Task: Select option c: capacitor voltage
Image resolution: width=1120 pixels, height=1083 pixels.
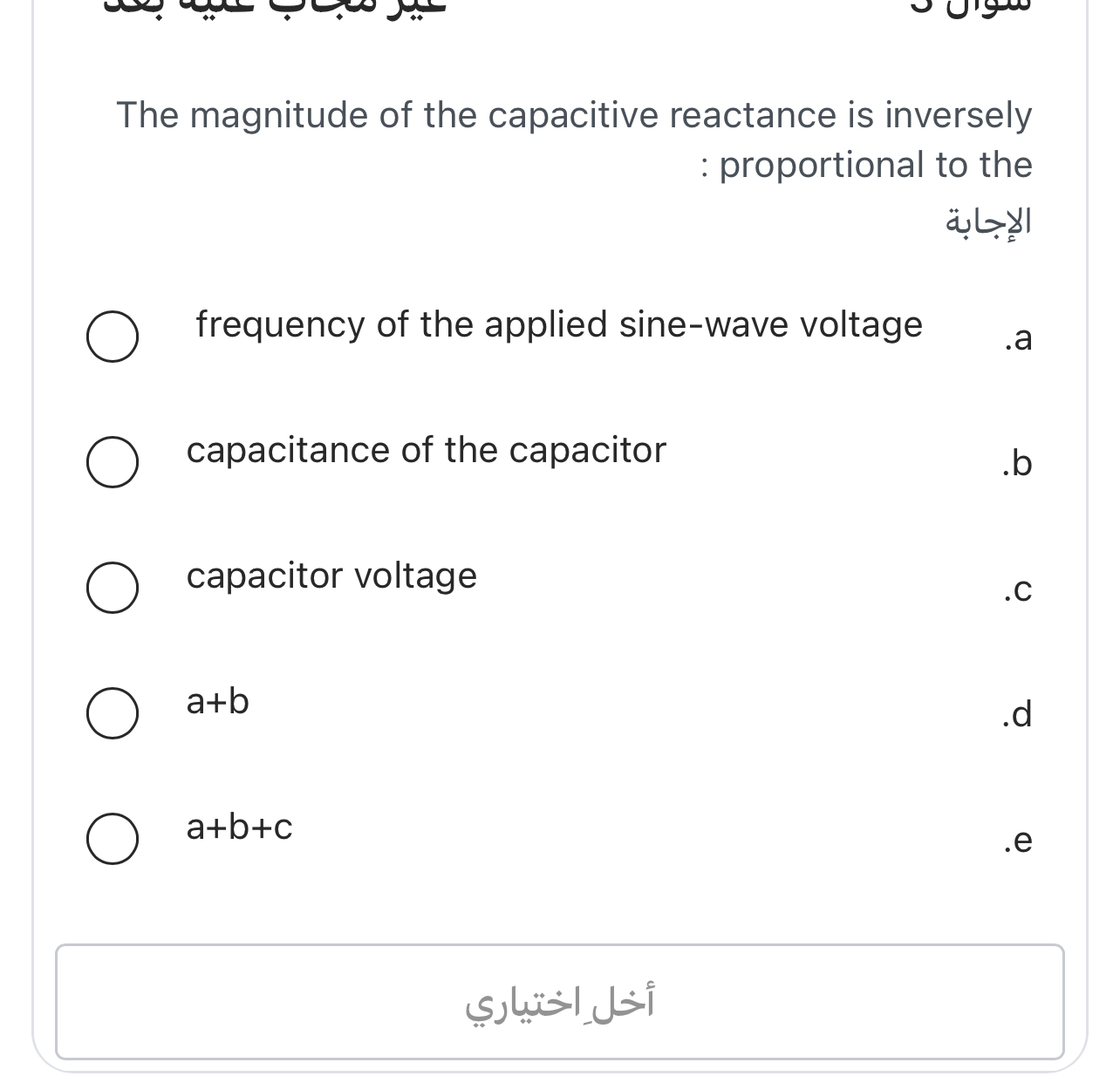Action: tap(112, 589)
